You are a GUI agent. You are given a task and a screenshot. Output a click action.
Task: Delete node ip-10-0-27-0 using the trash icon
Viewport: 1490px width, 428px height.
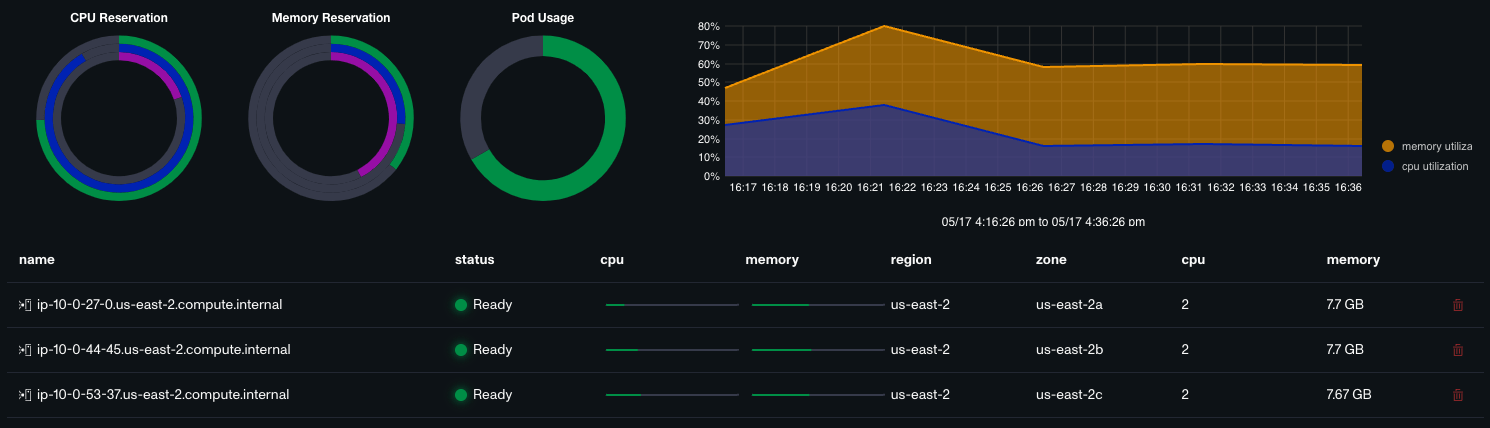[1457, 305]
